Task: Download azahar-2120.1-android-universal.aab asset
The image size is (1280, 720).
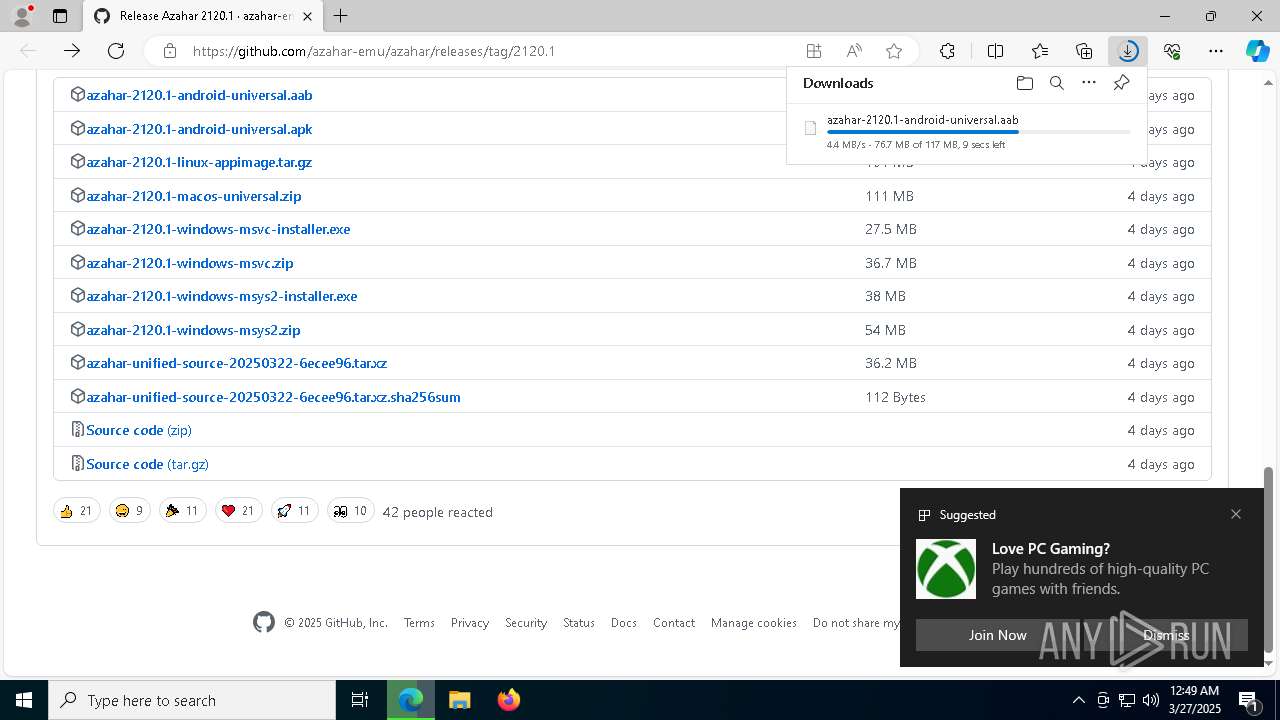Action: tap(199, 95)
